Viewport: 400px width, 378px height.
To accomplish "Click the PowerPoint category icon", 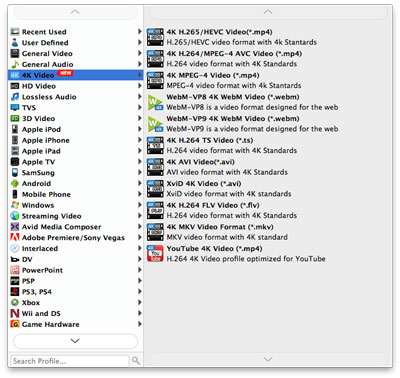I will click(x=15, y=270).
